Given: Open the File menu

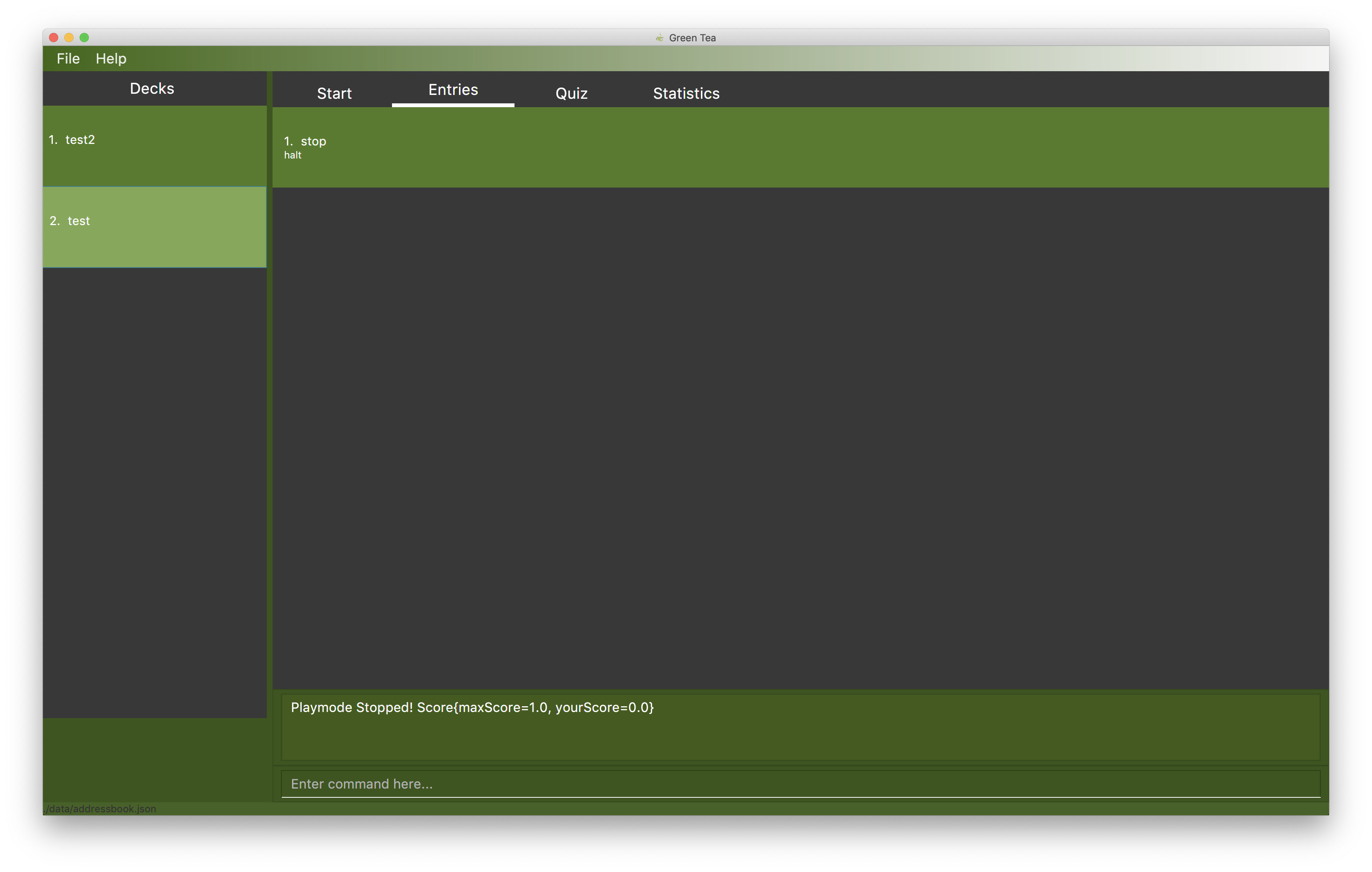Looking at the screenshot, I should tap(68, 59).
